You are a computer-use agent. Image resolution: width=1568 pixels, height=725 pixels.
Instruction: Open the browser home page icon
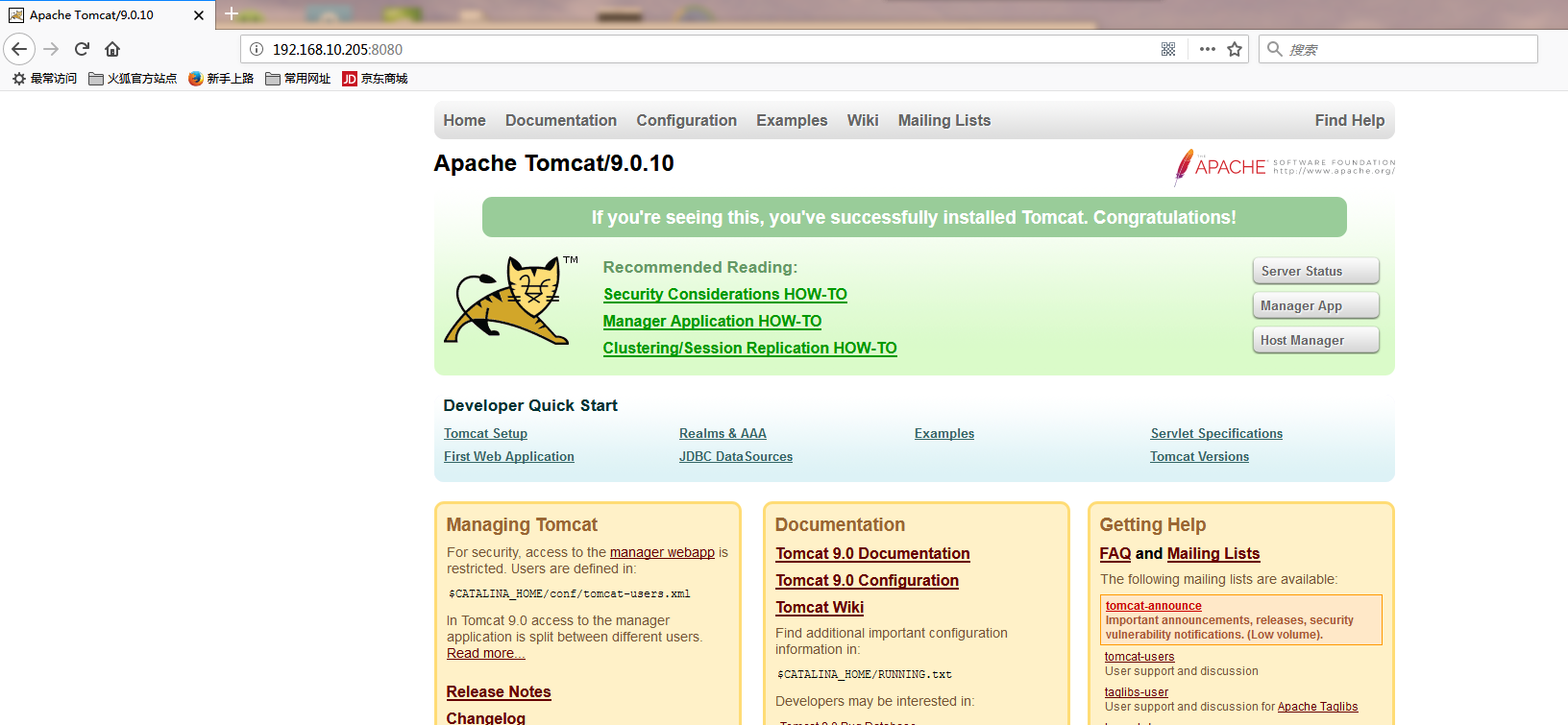(112, 49)
